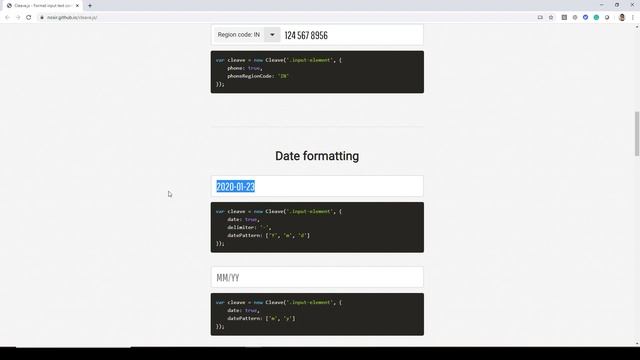
Task: Click the Date formatting heading
Action: click(317, 156)
